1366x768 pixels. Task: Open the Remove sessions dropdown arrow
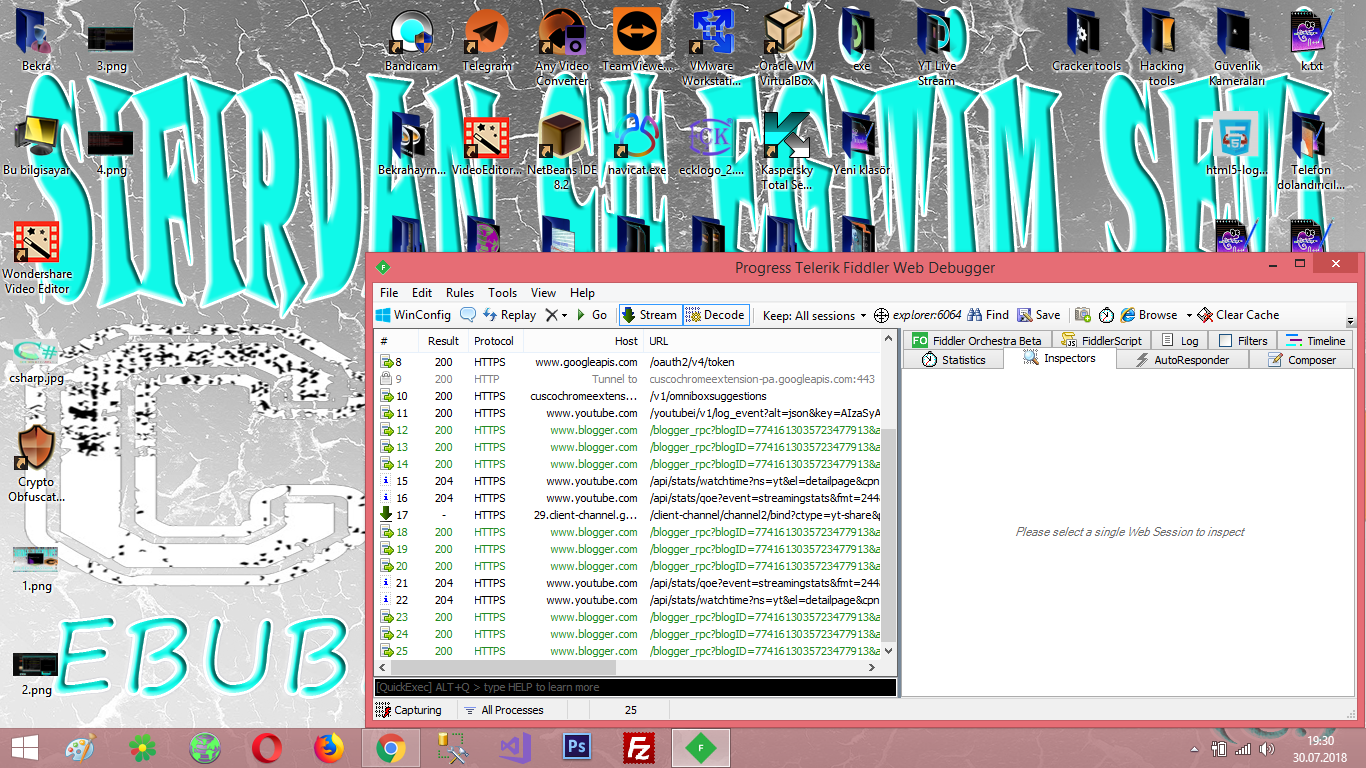[x=565, y=315]
